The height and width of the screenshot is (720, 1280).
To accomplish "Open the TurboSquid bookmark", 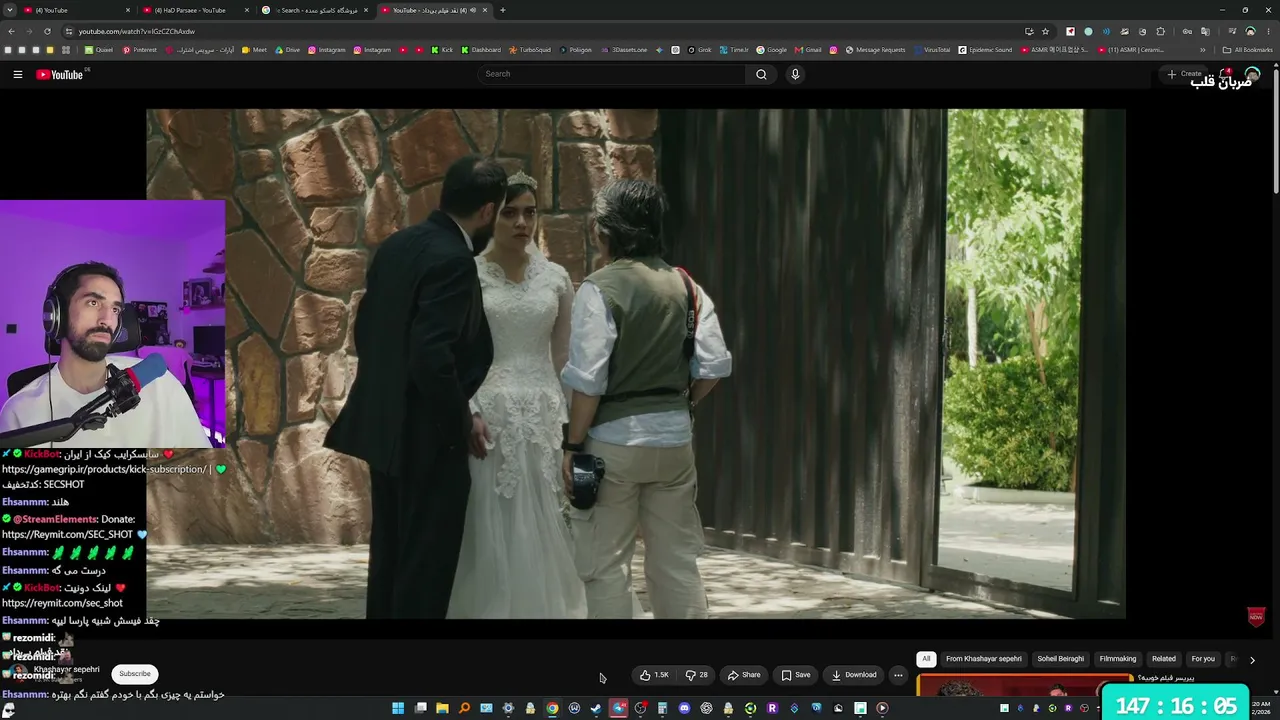I will click(x=529, y=50).
